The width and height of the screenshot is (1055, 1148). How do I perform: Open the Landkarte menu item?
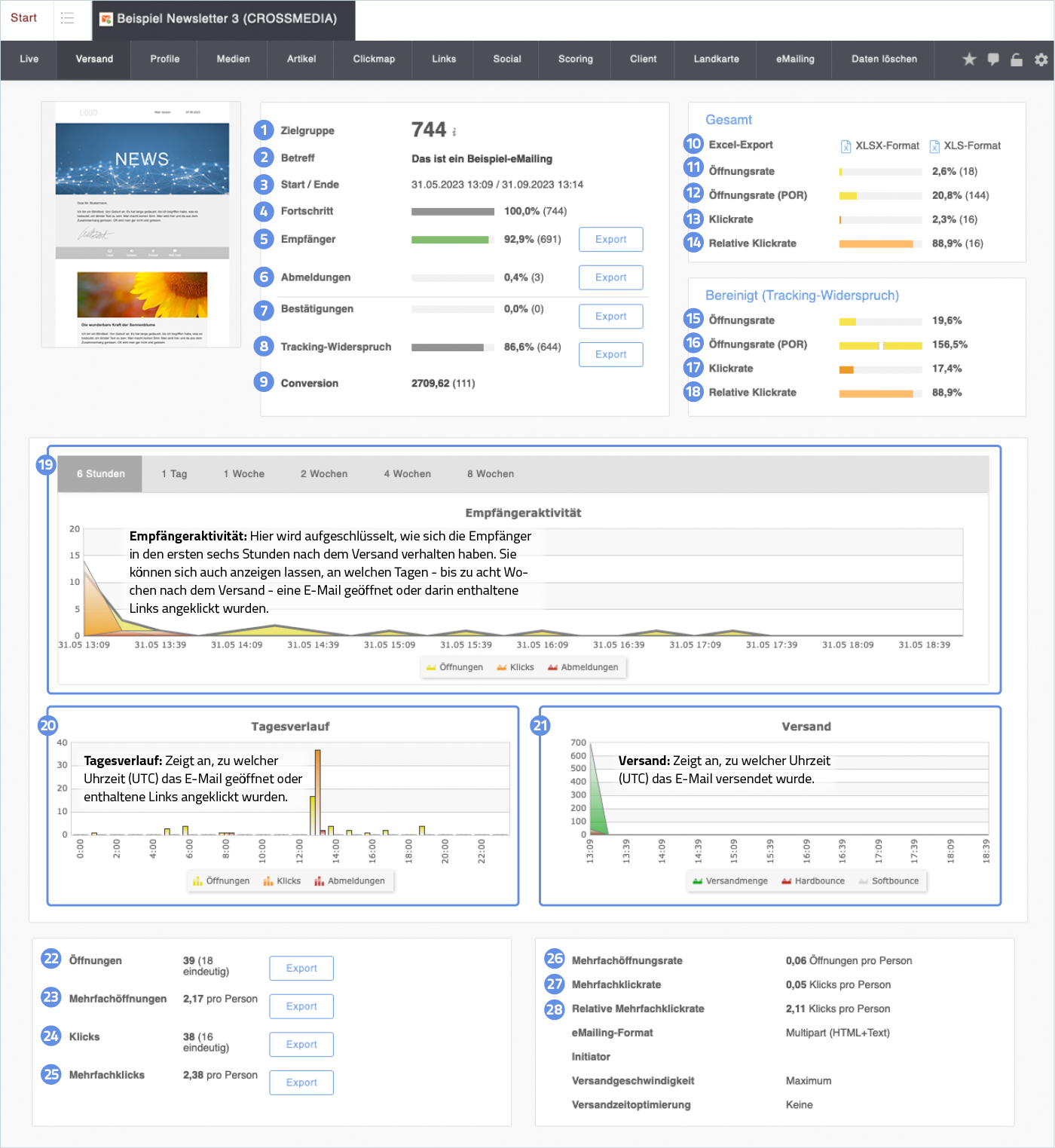(x=717, y=59)
